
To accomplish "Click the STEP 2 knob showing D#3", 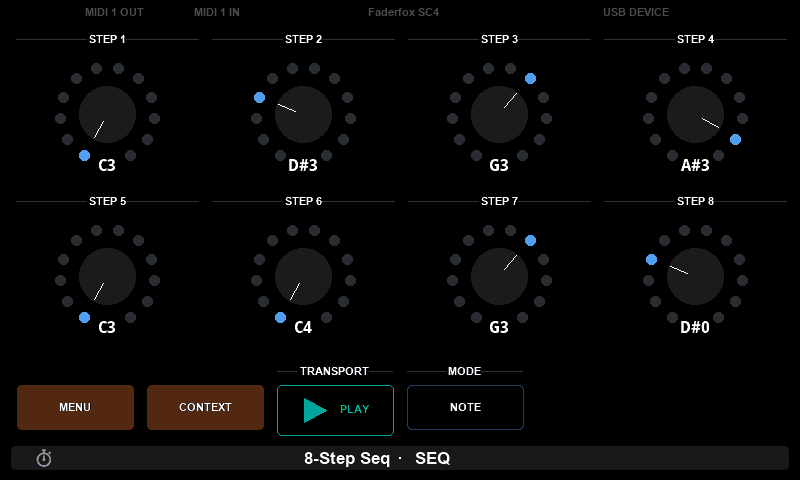I will coord(303,115).
